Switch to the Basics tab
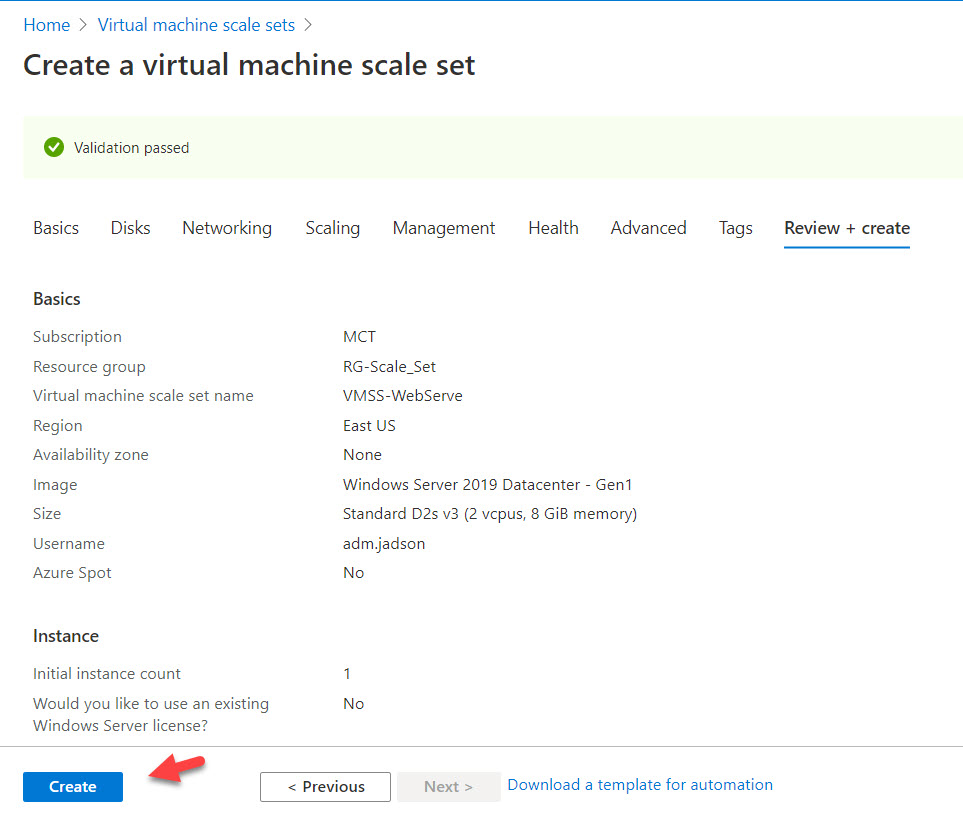 pos(56,228)
